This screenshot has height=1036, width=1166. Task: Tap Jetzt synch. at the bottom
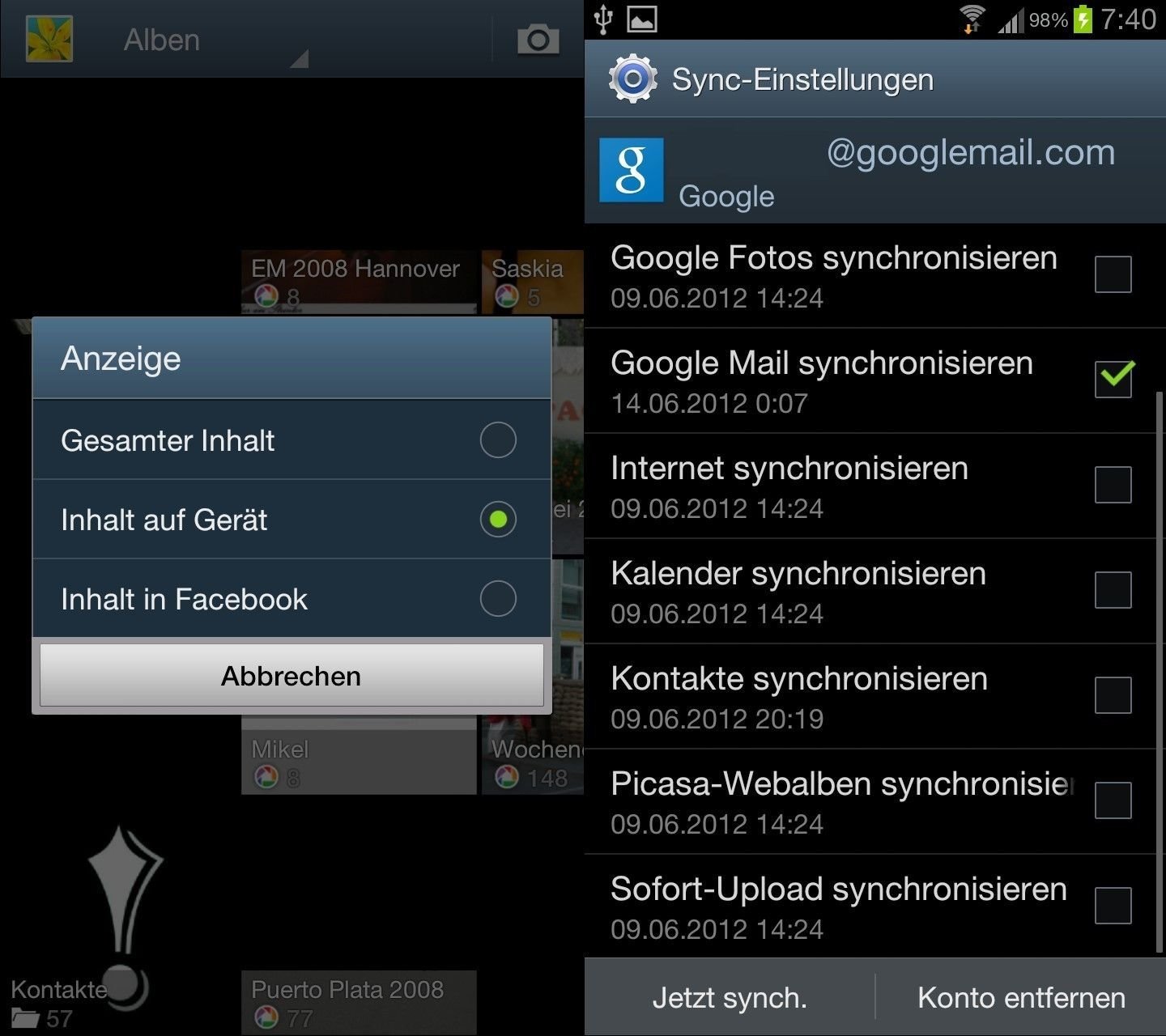pos(730,997)
